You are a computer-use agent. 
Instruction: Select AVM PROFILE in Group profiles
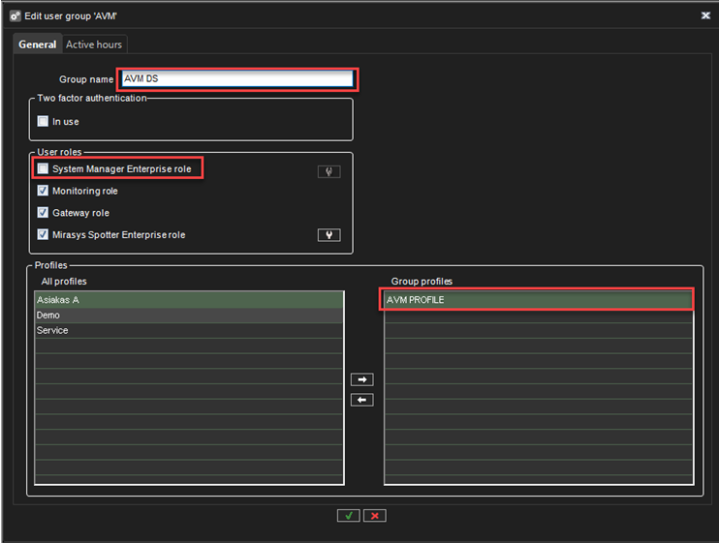coord(537,300)
